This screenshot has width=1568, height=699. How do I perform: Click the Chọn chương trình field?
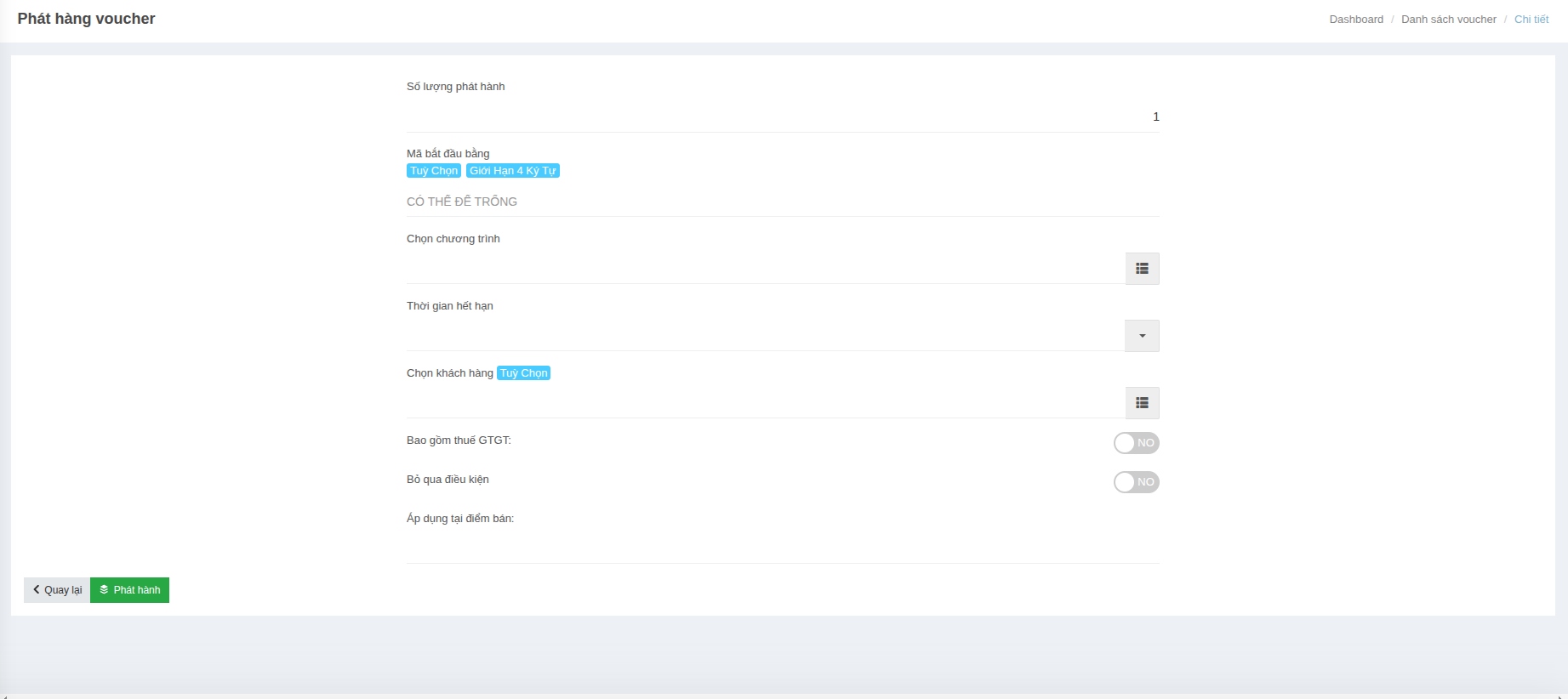765,269
